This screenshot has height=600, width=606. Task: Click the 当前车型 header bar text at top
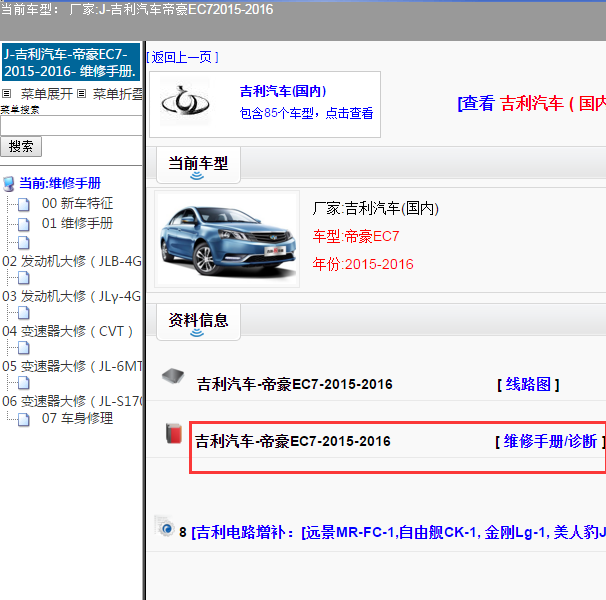click(137, 9)
